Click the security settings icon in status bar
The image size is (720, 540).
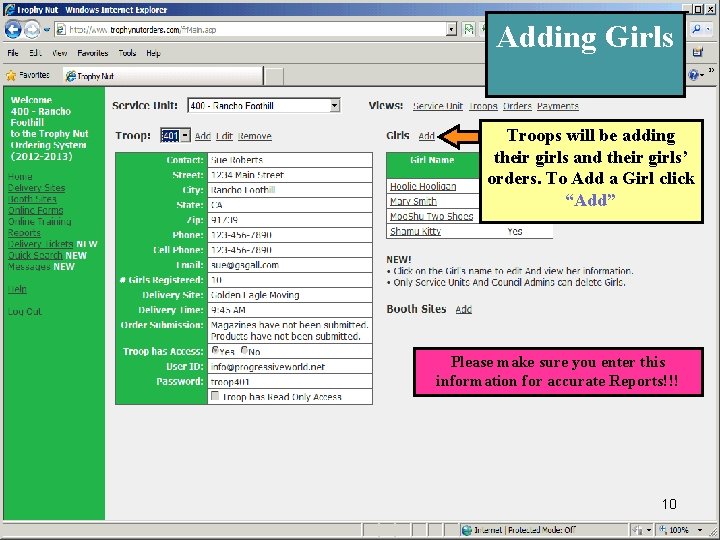click(x=637, y=530)
